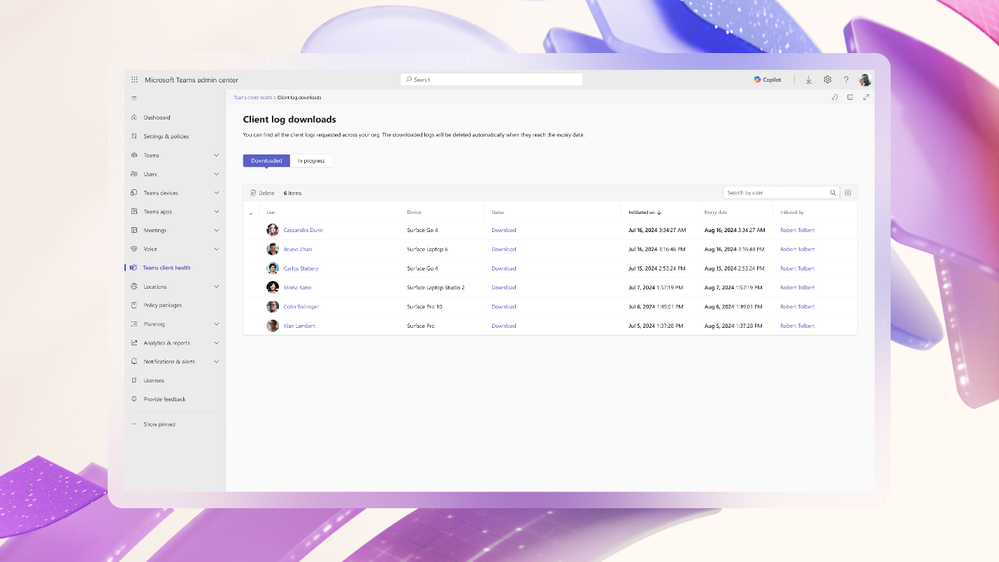Download the log for Surface Pro 10

[x=504, y=306]
